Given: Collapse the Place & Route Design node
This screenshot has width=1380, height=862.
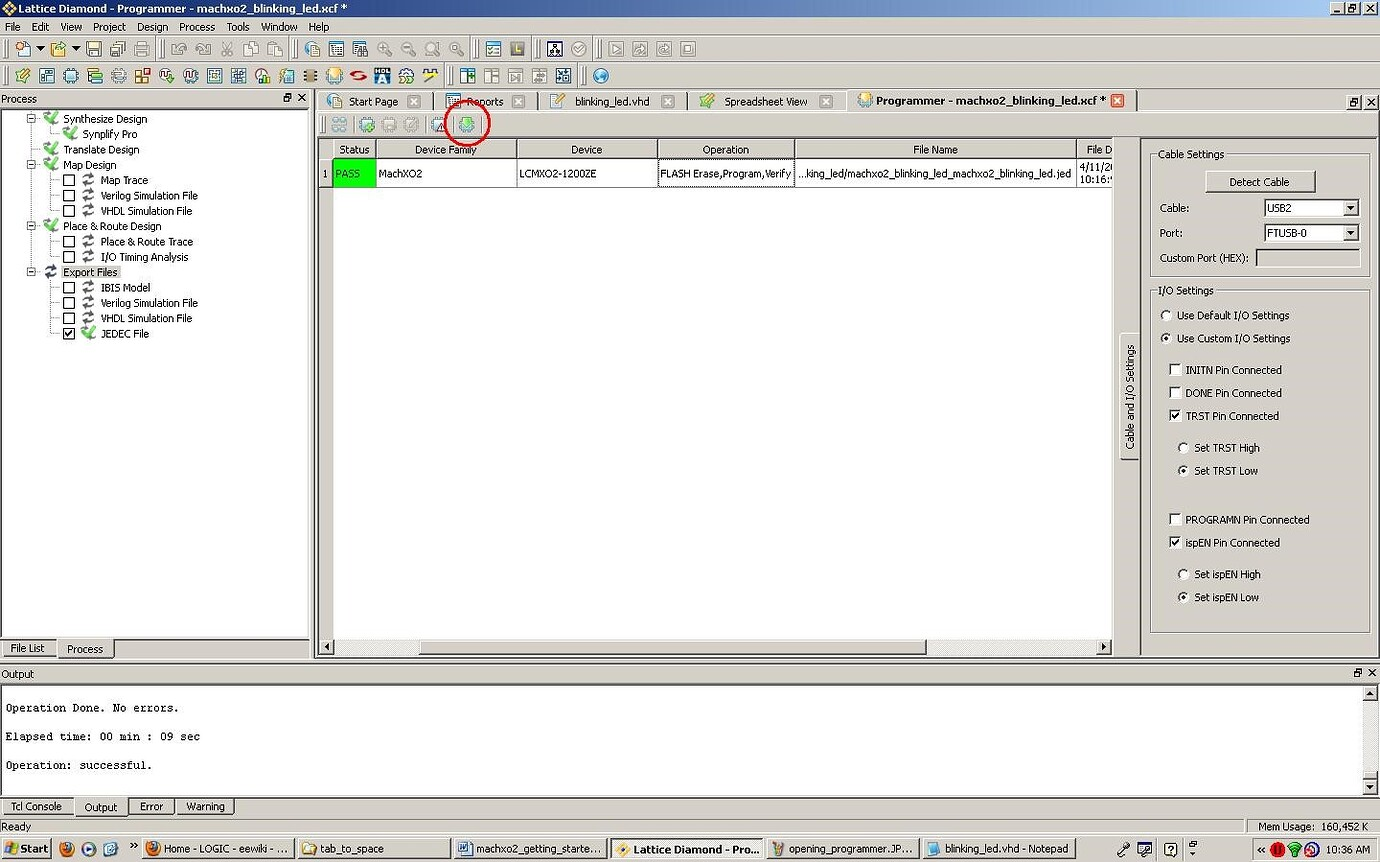Looking at the screenshot, I should click(31, 225).
